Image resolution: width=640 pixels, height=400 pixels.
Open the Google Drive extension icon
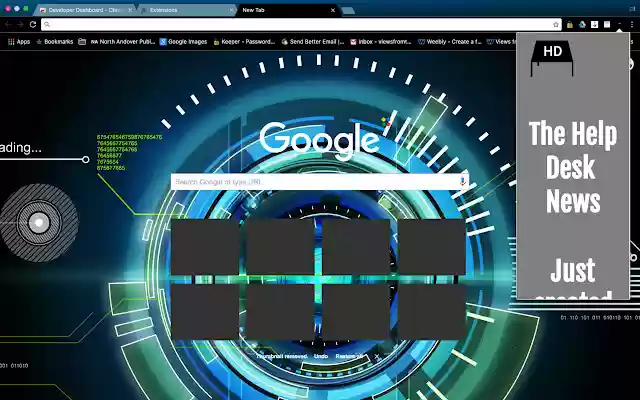click(582, 24)
